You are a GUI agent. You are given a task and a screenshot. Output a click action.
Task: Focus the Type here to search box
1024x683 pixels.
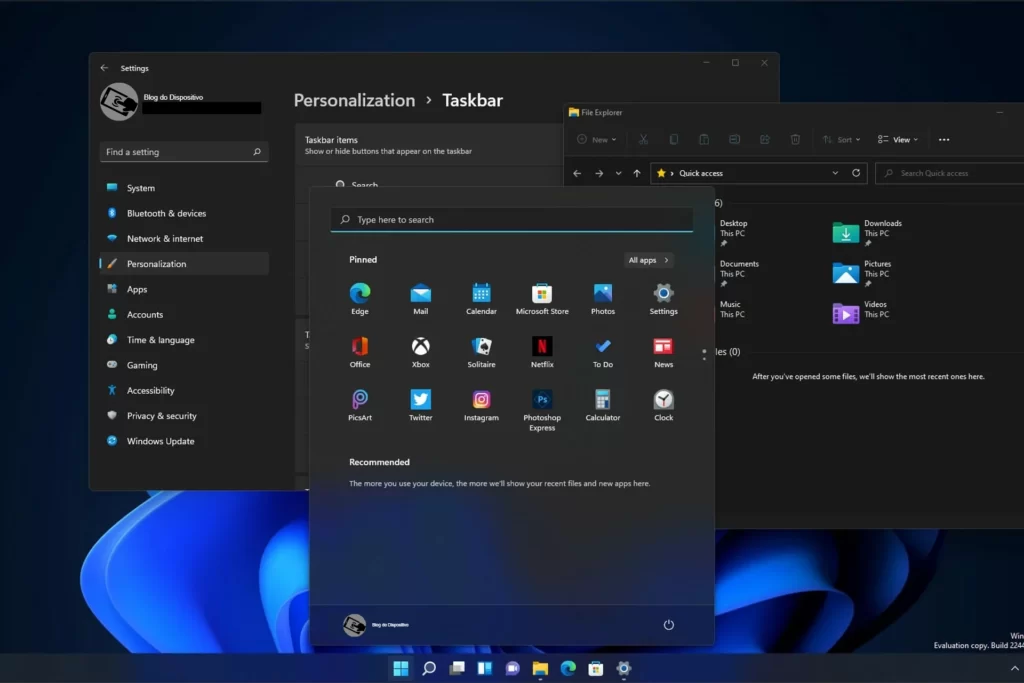512,219
